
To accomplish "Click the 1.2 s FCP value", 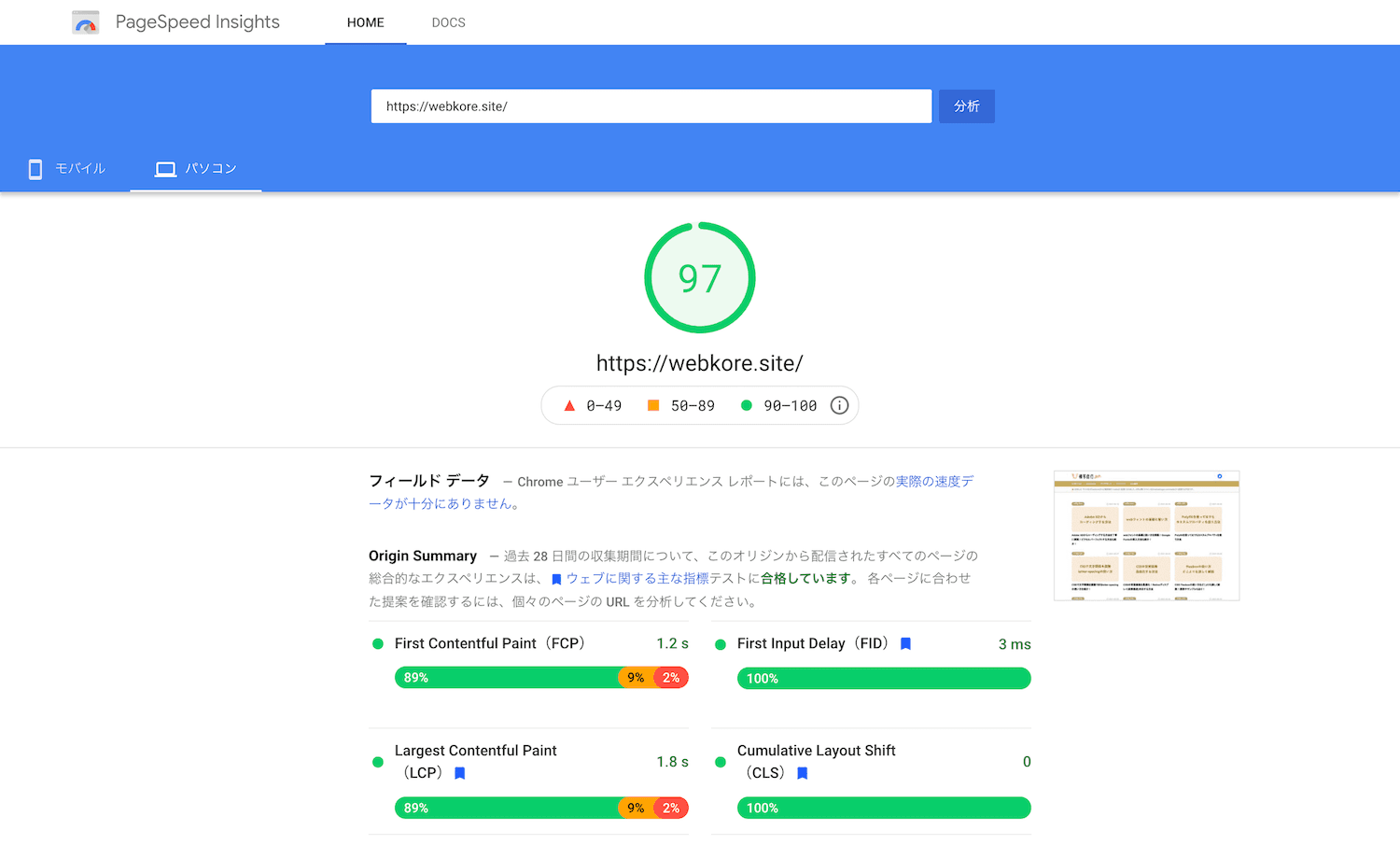I will click(x=673, y=643).
